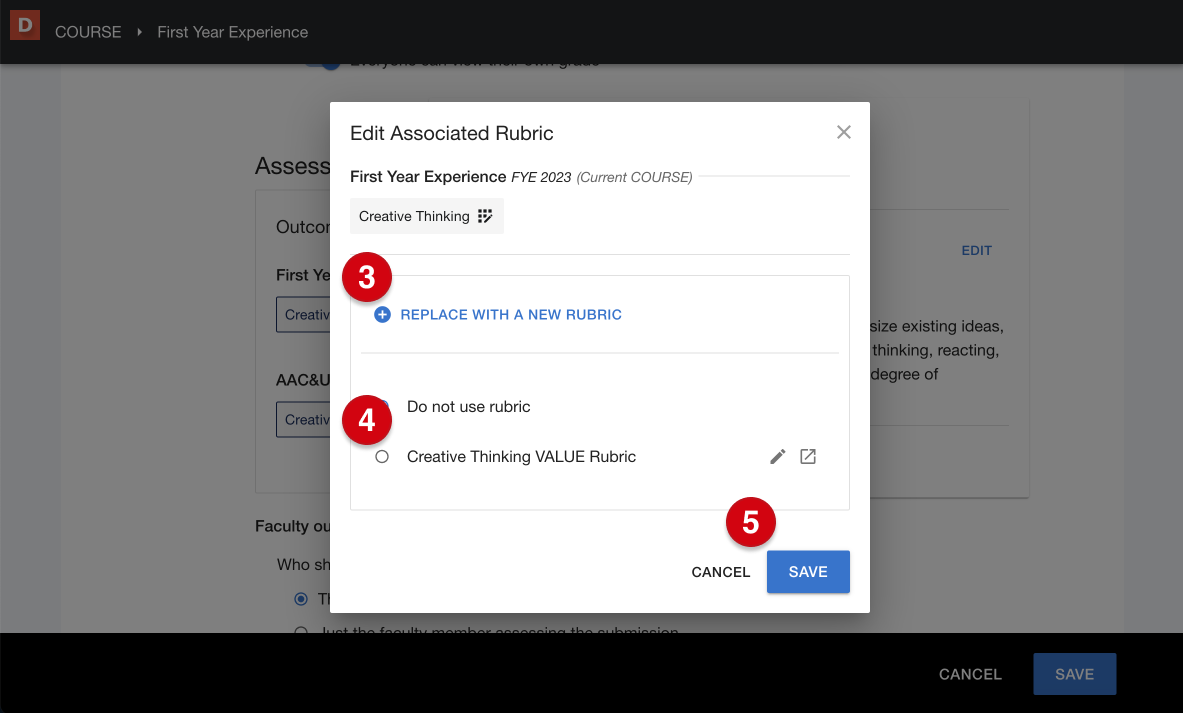Click Replace With a New Rubric
1183x713 pixels.
click(x=511, y=315)
